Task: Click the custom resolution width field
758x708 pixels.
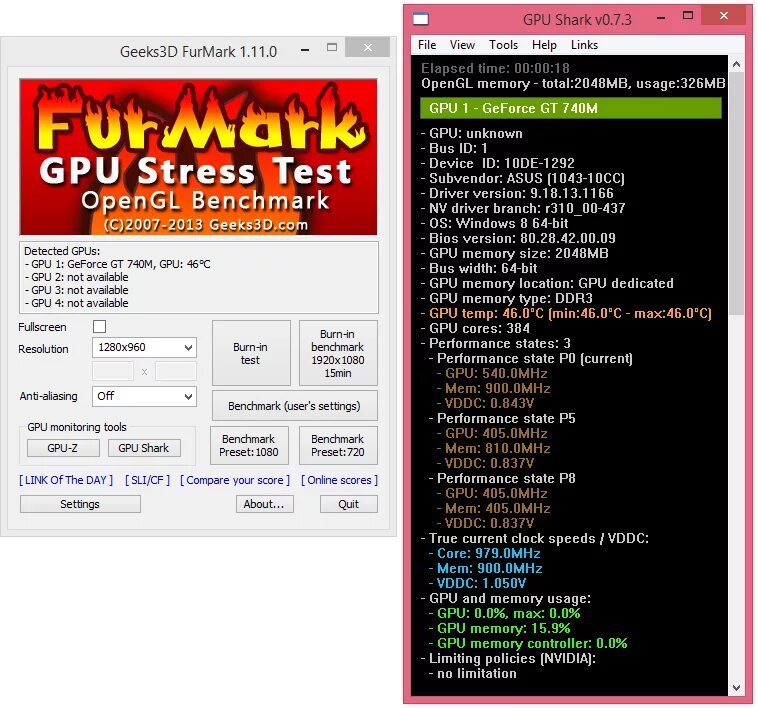Action: pos(113,372)
